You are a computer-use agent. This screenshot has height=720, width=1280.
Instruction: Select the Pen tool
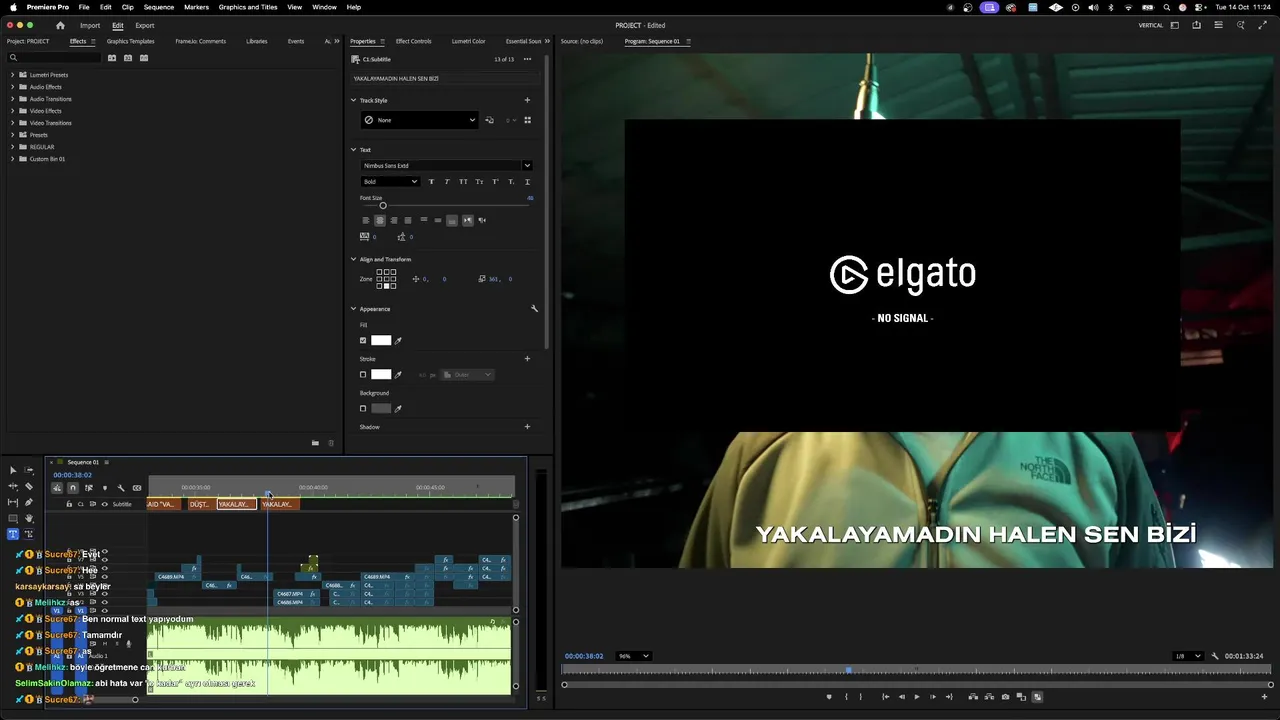click(29, 502)
